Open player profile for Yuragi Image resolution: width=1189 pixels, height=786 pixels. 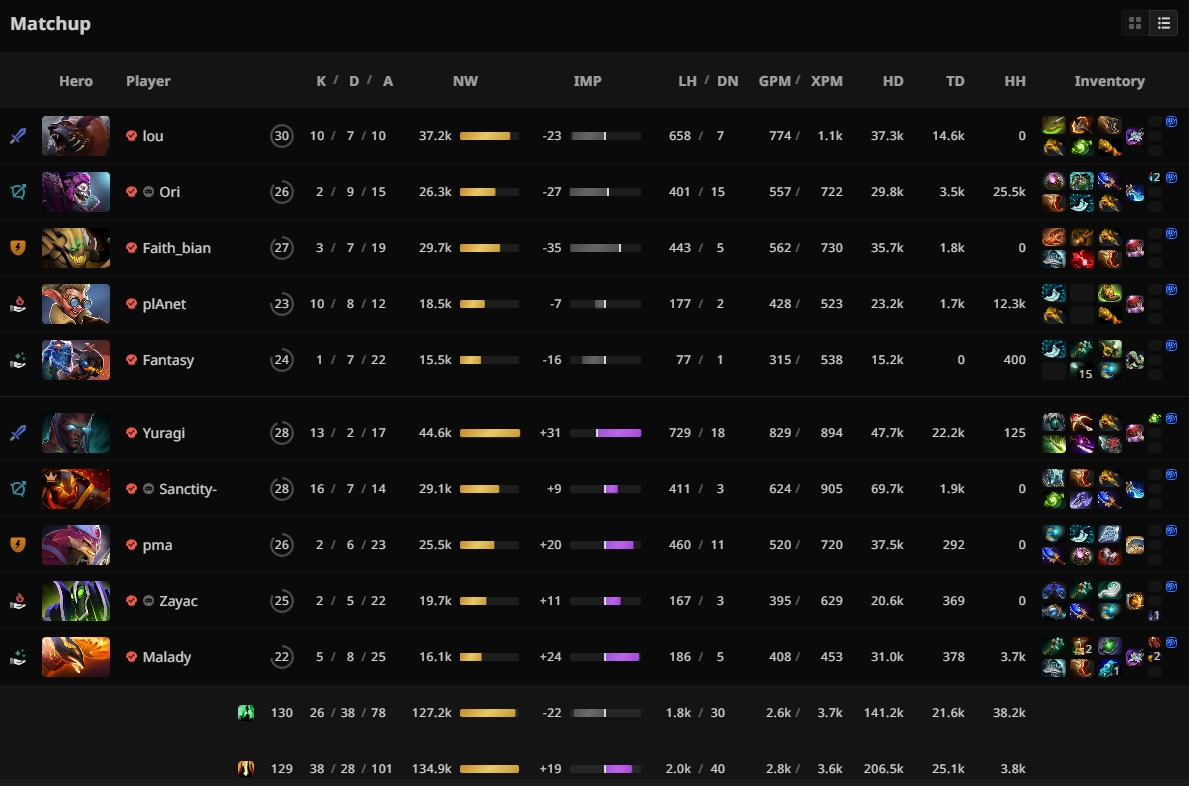[164, 433]
